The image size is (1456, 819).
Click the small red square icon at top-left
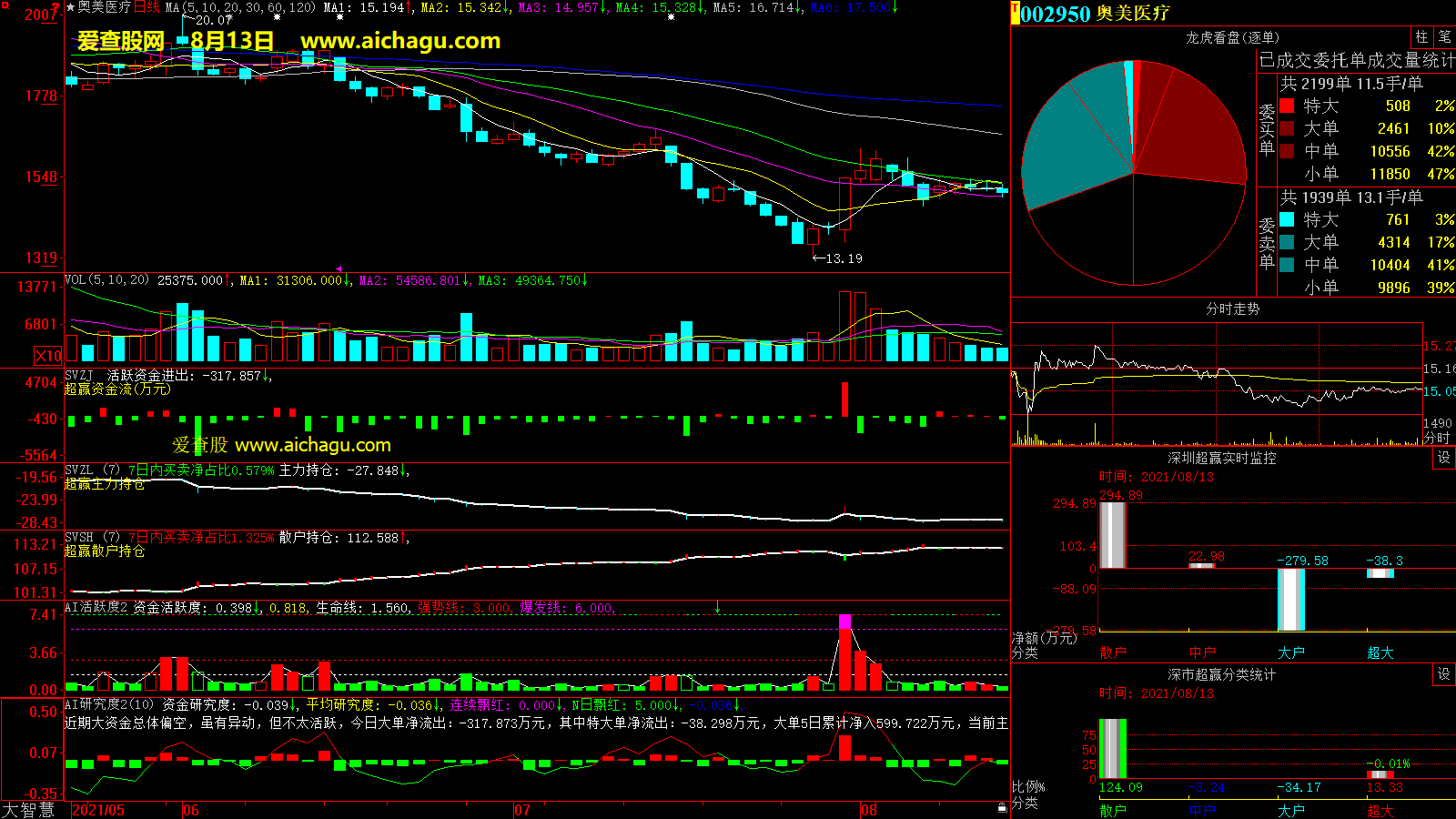click(x=5, y=5)
